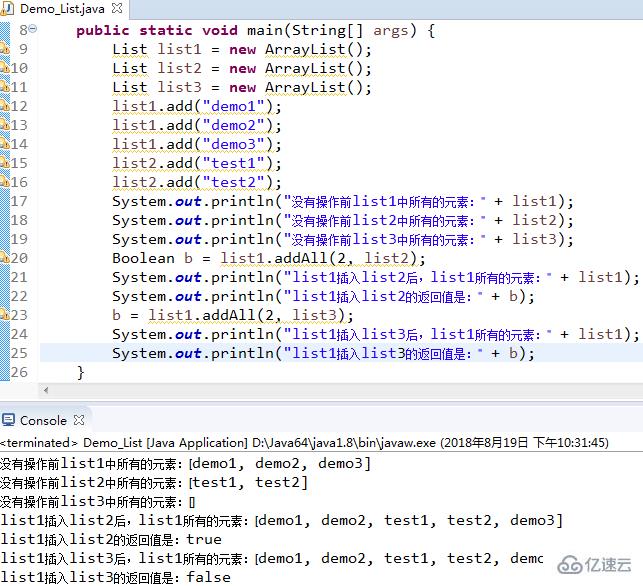This screenshot has width=643, height=586.
Task: Click the warning marker on line 11
Action: (x=5, y=87)
